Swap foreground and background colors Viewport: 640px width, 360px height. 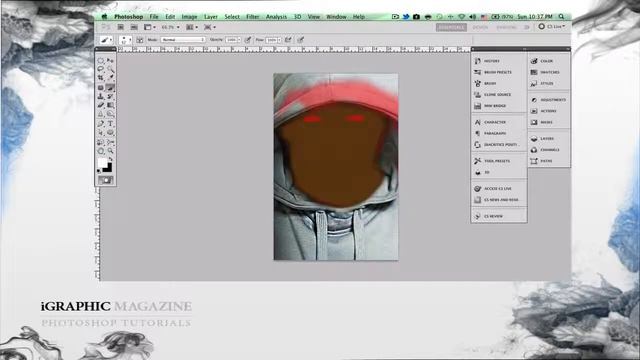click(x=111, y=159)
